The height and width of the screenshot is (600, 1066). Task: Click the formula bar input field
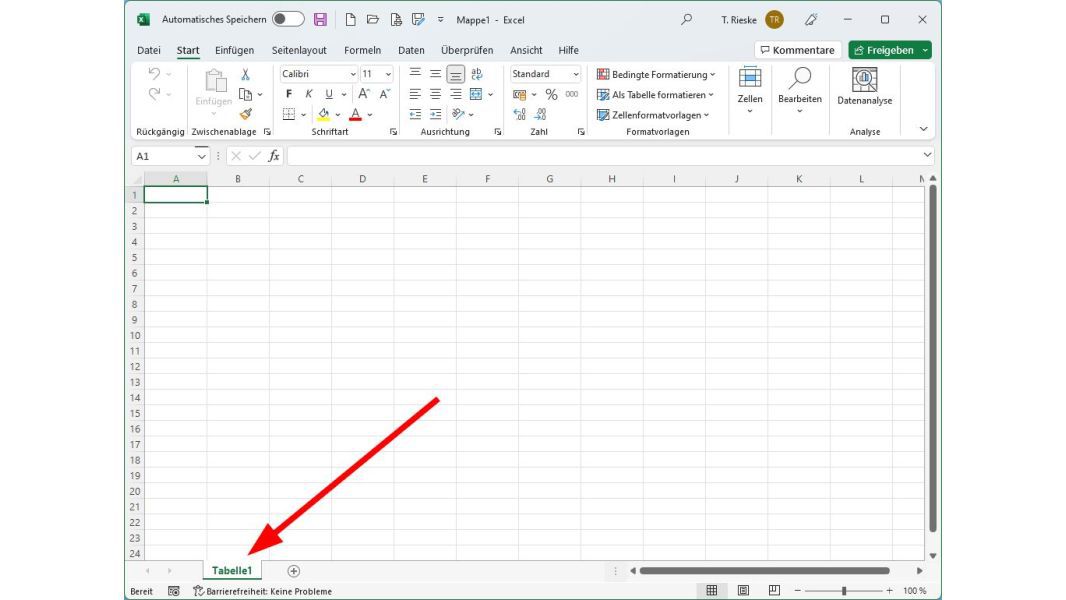(604, 156)
